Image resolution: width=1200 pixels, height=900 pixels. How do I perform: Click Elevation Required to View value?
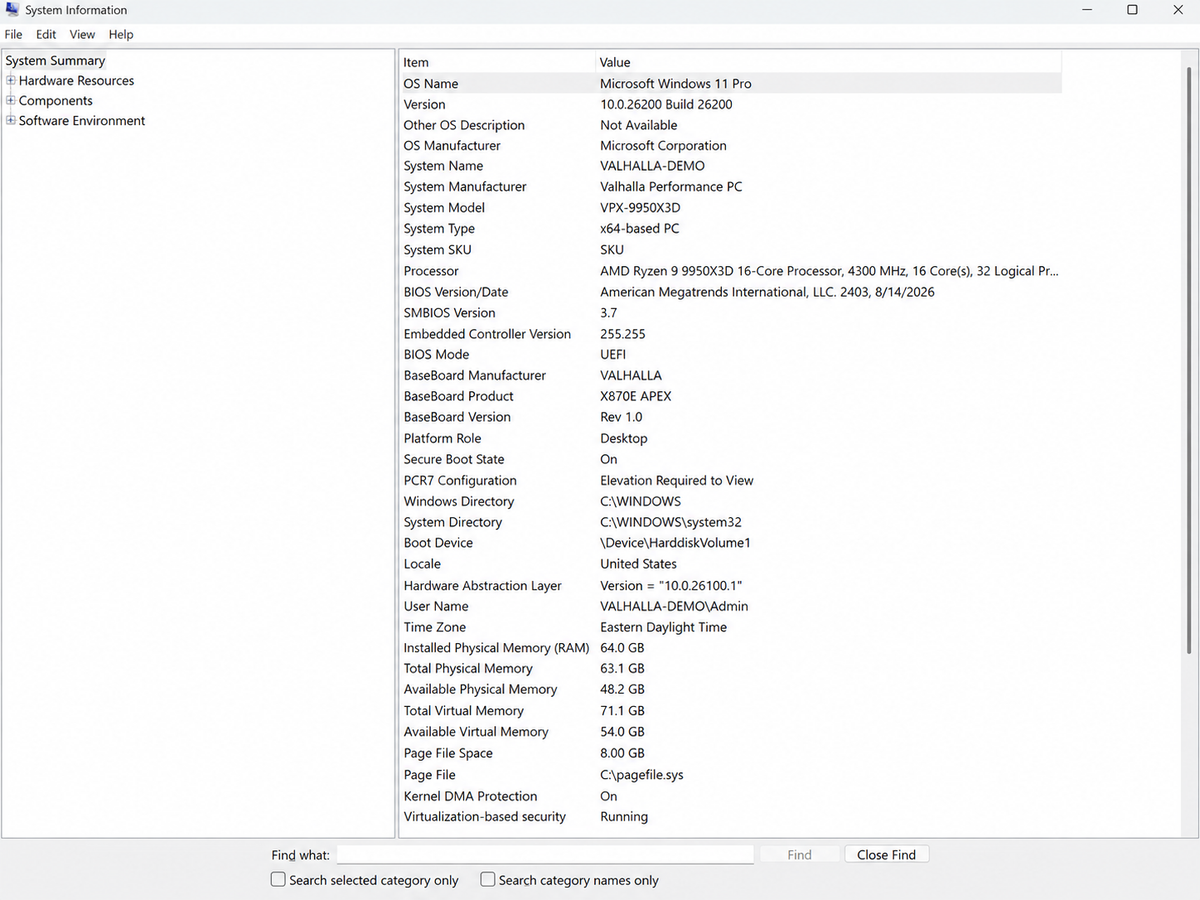(x=677, y=481)
